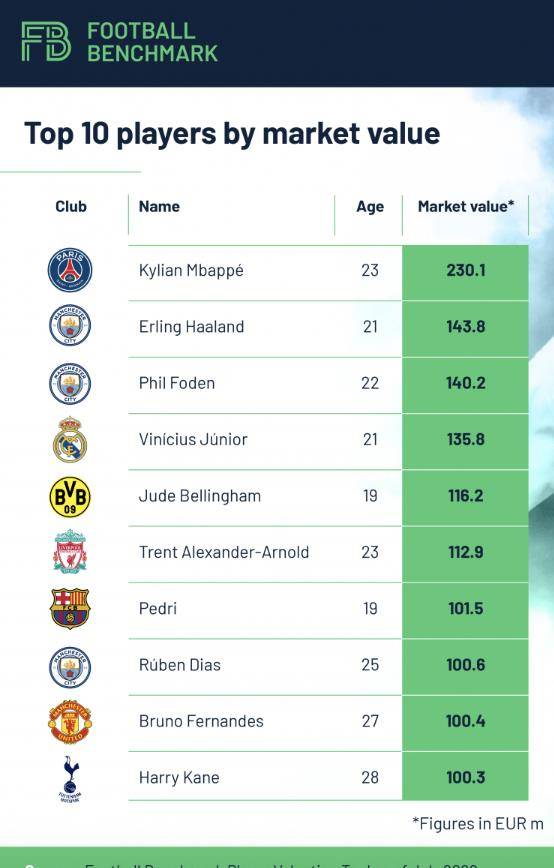The width and height of the screenshot is (554, 868).
Task: Click the Manchester United club crest
Action: 70,721
